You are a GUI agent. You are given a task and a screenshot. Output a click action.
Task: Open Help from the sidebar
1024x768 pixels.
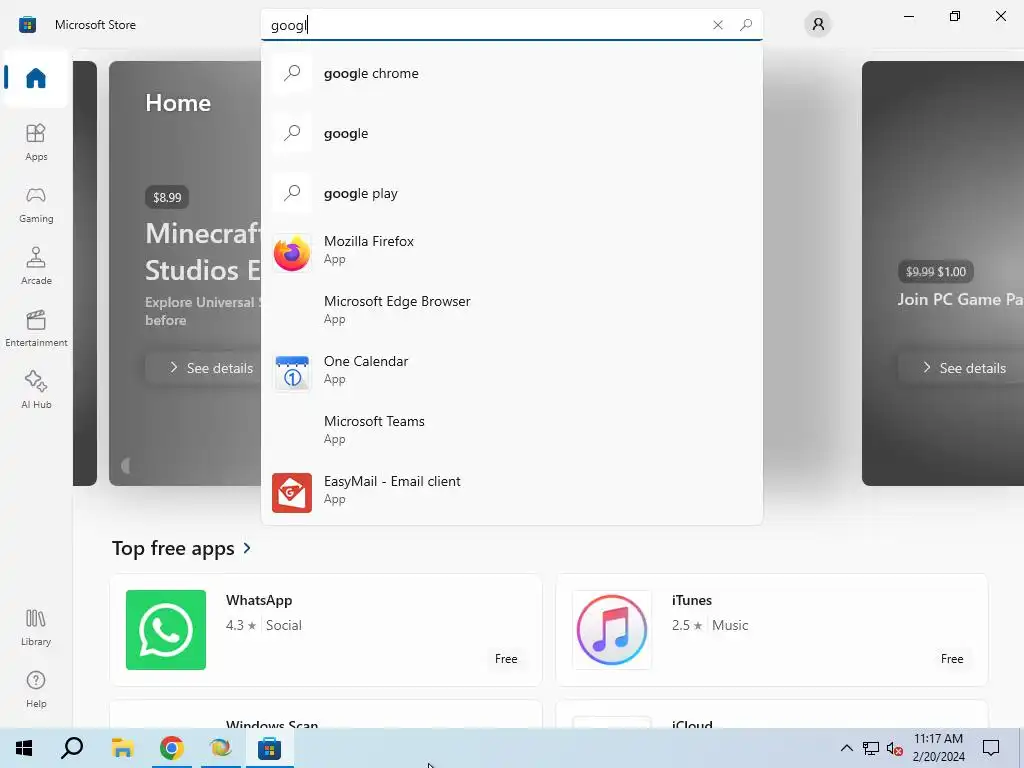click(x=36, y=689)
